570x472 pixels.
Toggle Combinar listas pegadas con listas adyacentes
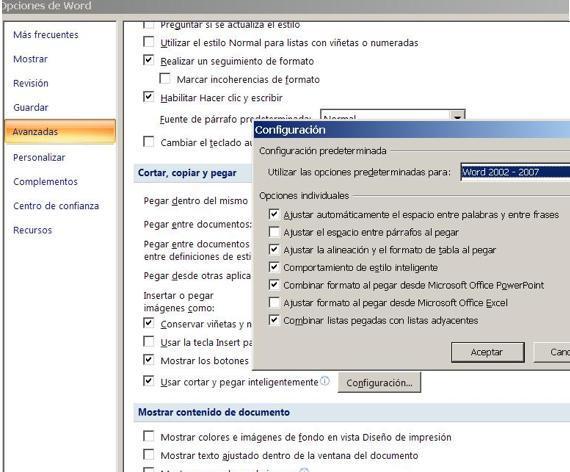click(274, 320)
